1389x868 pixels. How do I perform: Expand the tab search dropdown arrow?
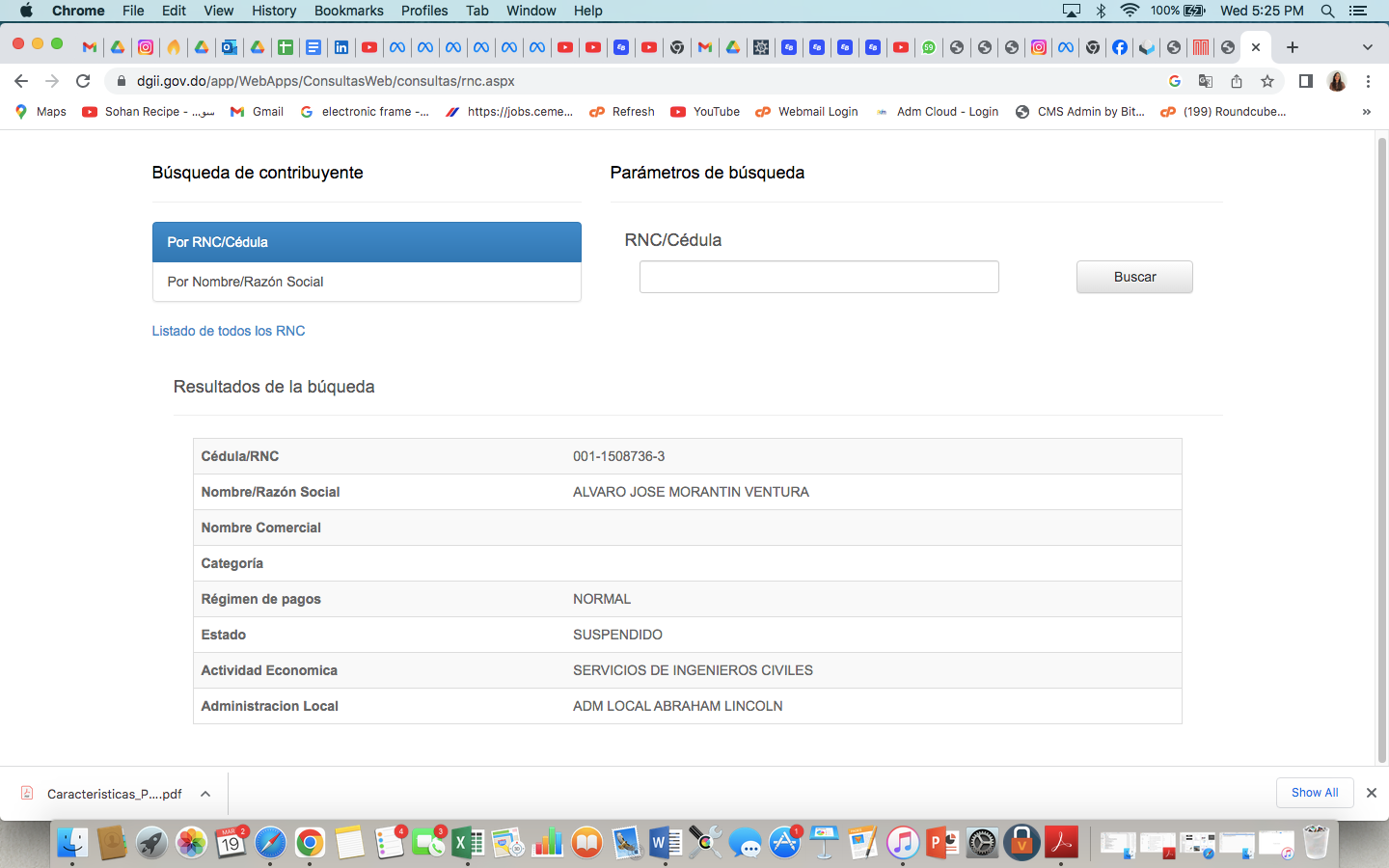point(1367,47)
